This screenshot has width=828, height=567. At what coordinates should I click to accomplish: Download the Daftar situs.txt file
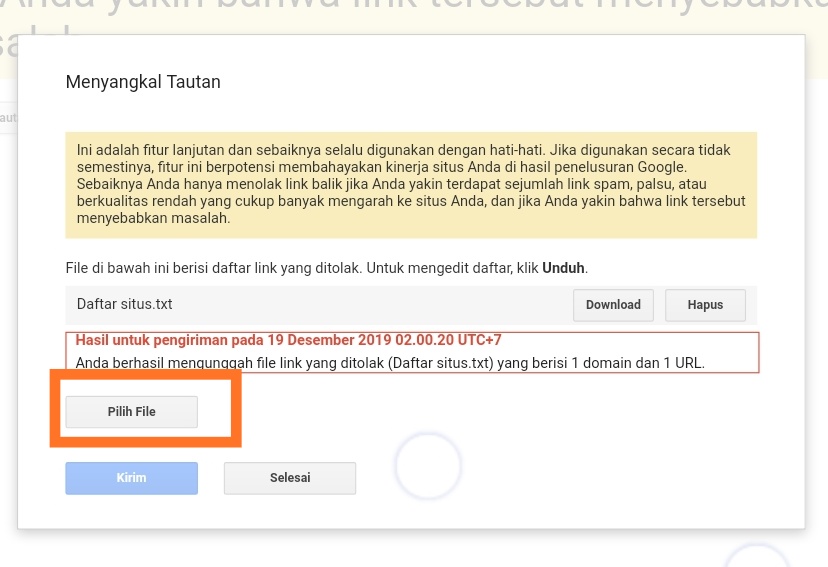point(613,305)
